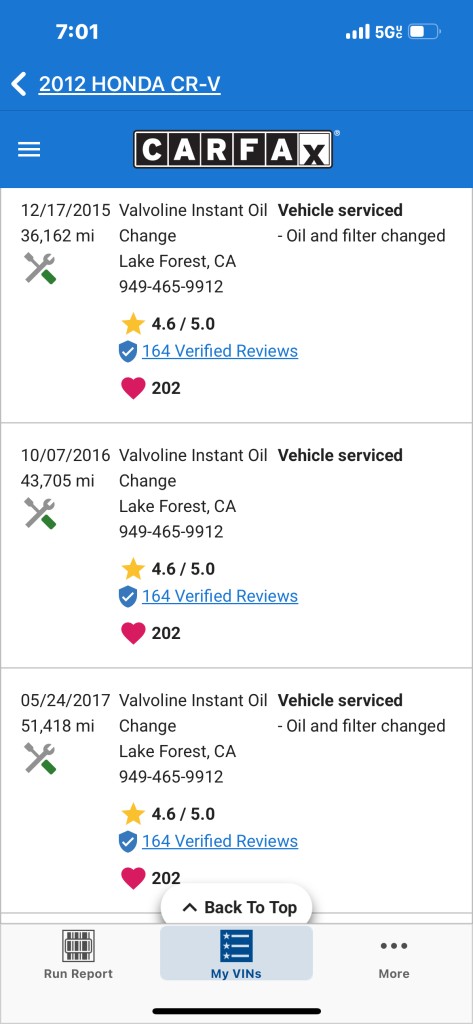Open the More tab
473x1024 pixels.
click(394, 954)
